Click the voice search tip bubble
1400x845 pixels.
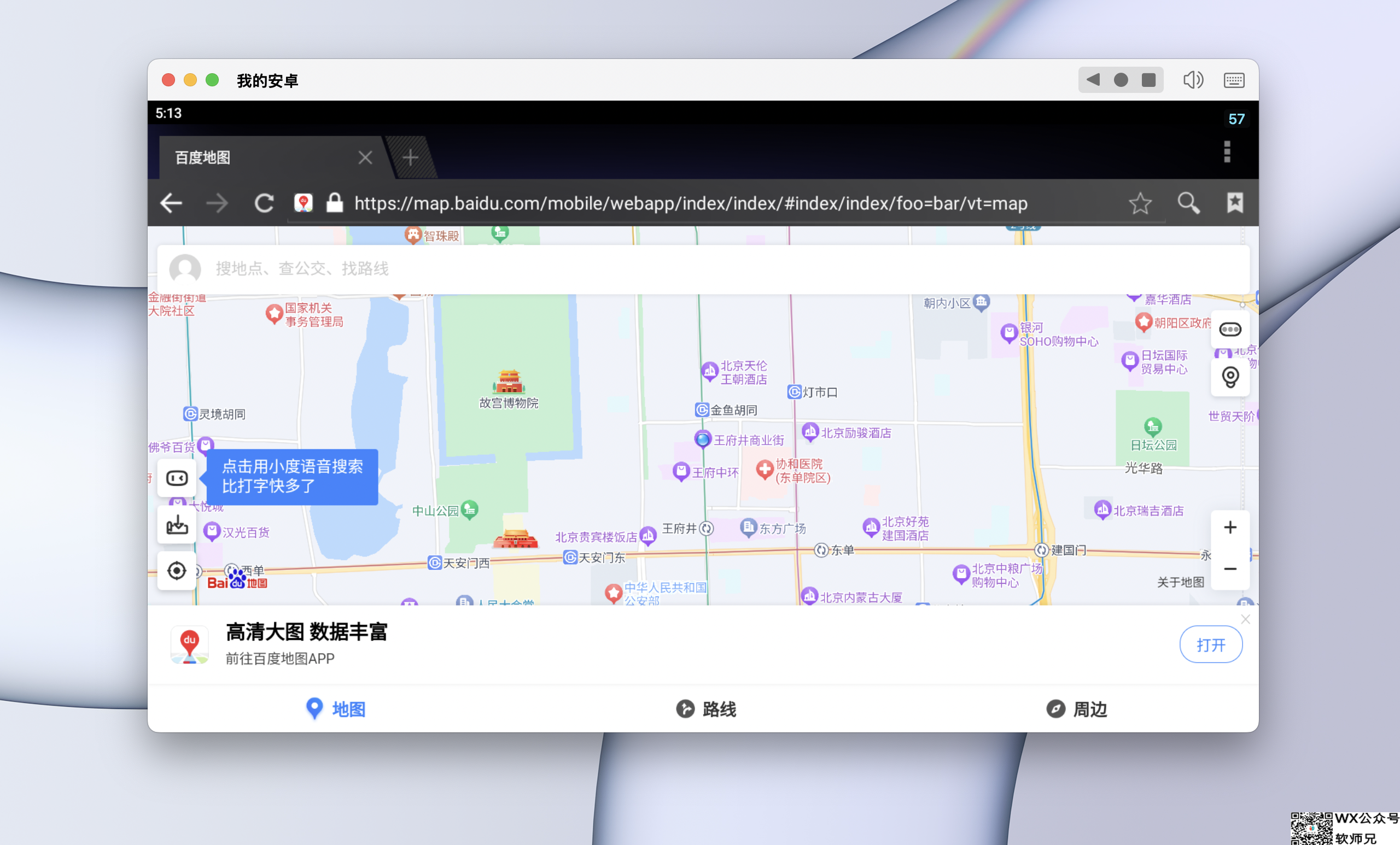(292, 477)
